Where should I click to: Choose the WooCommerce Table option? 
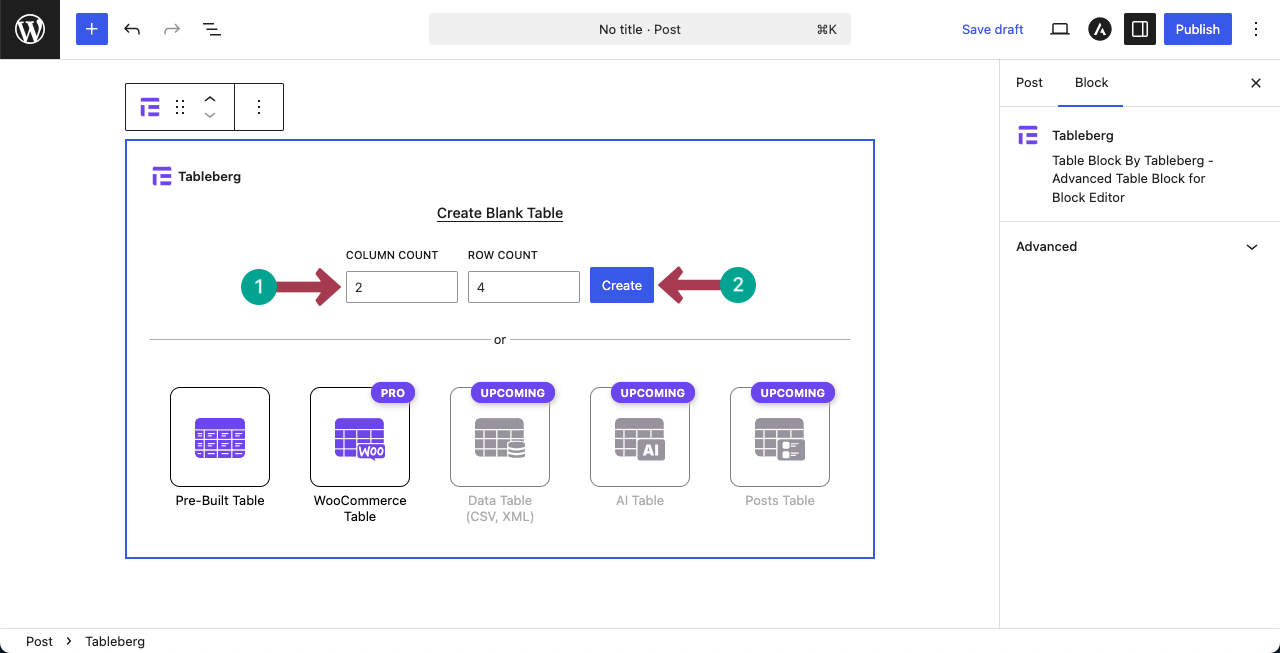click(x=360, y=437)
